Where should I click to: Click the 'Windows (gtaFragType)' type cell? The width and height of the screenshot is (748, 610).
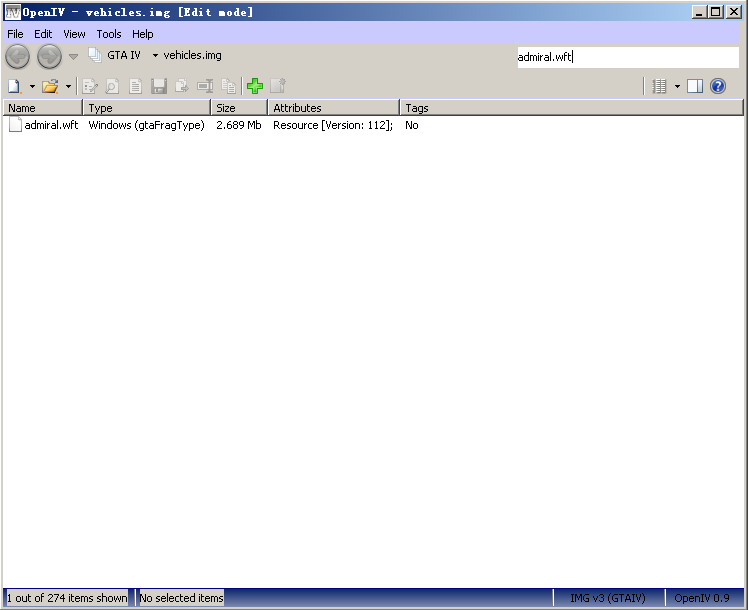146,125
